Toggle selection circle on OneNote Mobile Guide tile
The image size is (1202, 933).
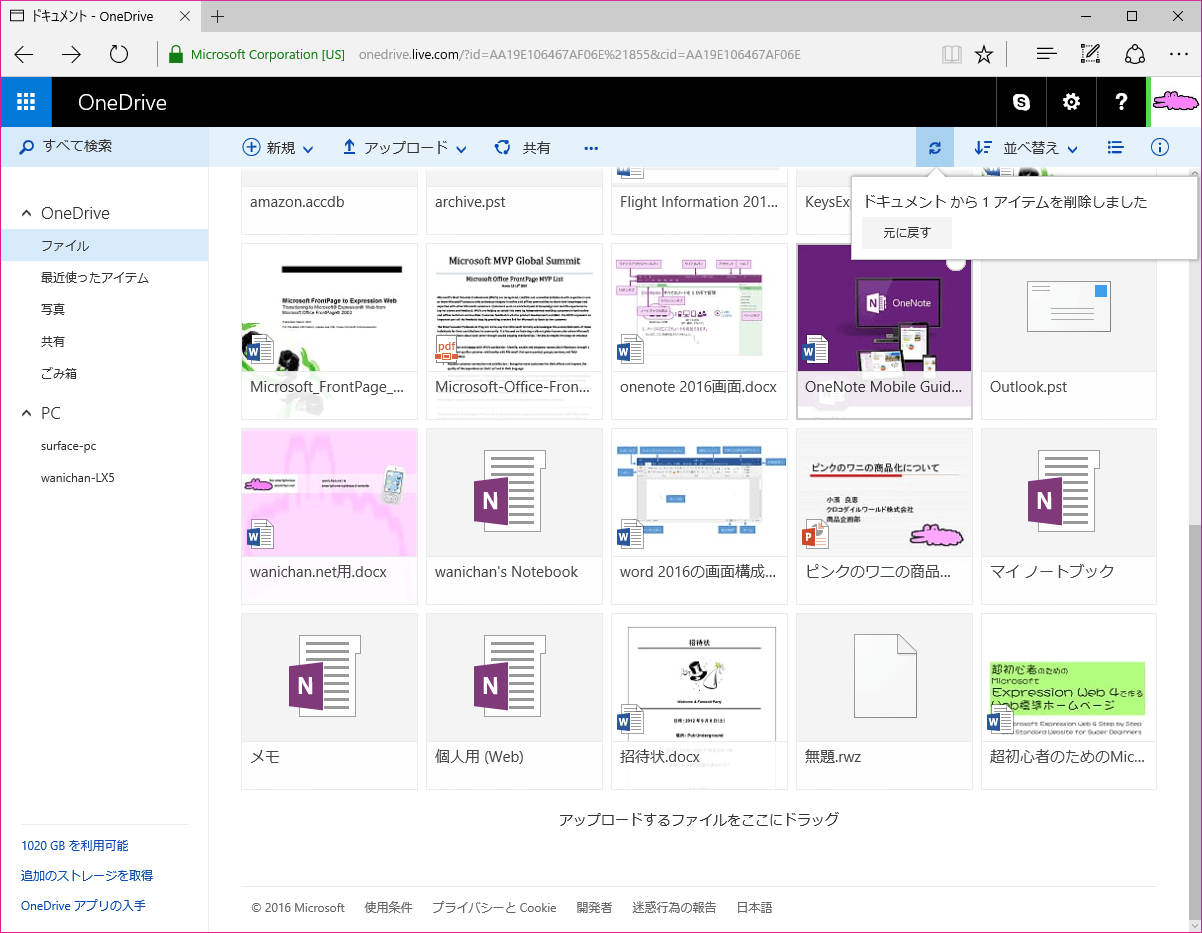click(956, 261)
